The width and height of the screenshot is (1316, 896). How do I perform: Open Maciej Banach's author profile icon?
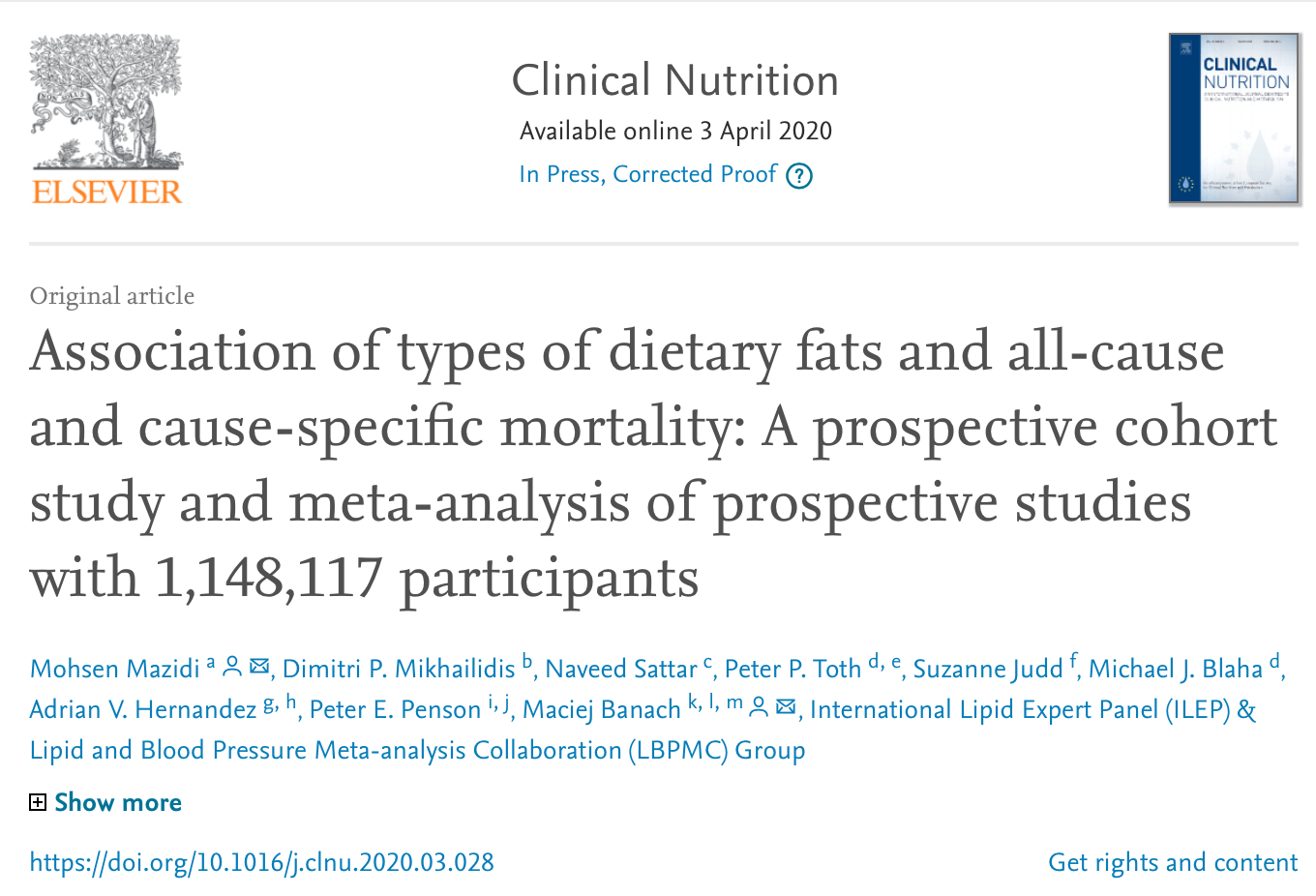(760, 707)
